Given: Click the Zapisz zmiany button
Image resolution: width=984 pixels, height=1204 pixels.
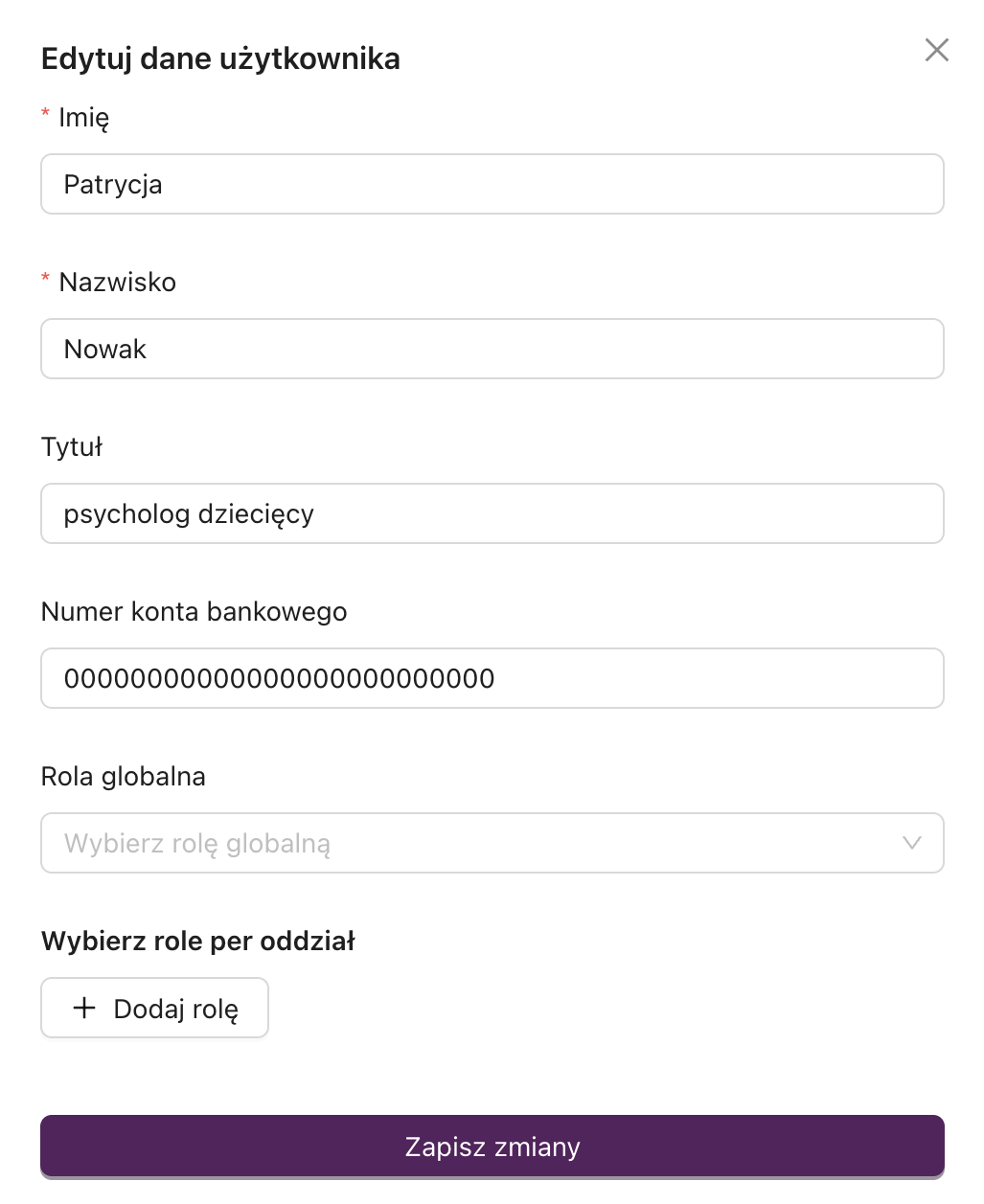Looking at the screenshot, I should point(492,1146).
